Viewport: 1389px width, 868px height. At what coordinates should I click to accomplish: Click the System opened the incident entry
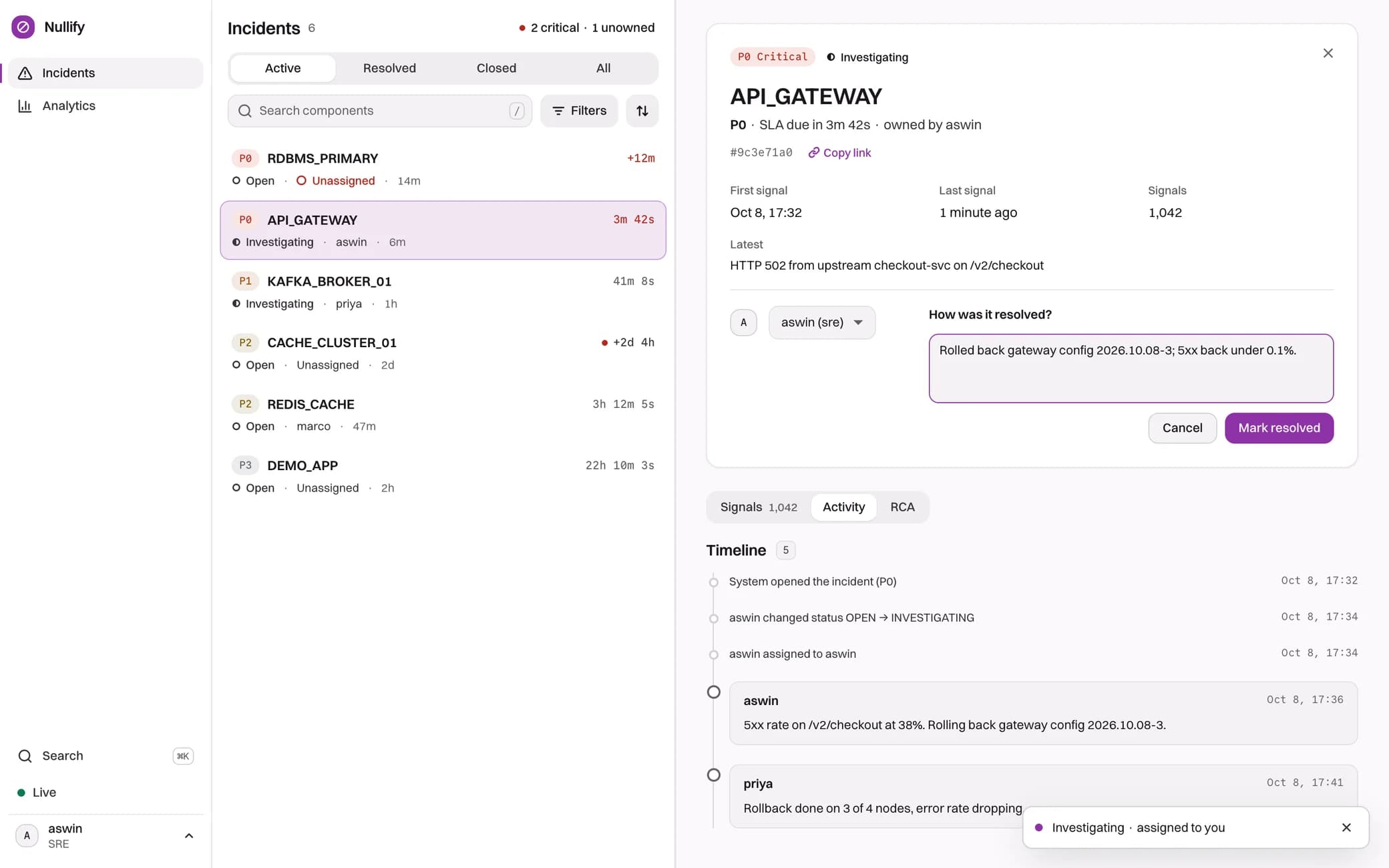pyautogui.click(x=813, y=582)
